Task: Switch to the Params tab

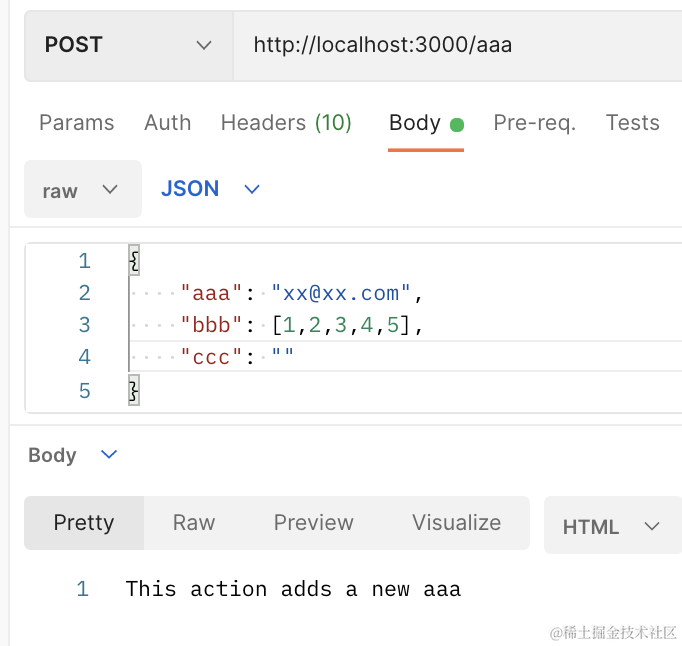Action: pyautogui.click(x=76, y=123)
